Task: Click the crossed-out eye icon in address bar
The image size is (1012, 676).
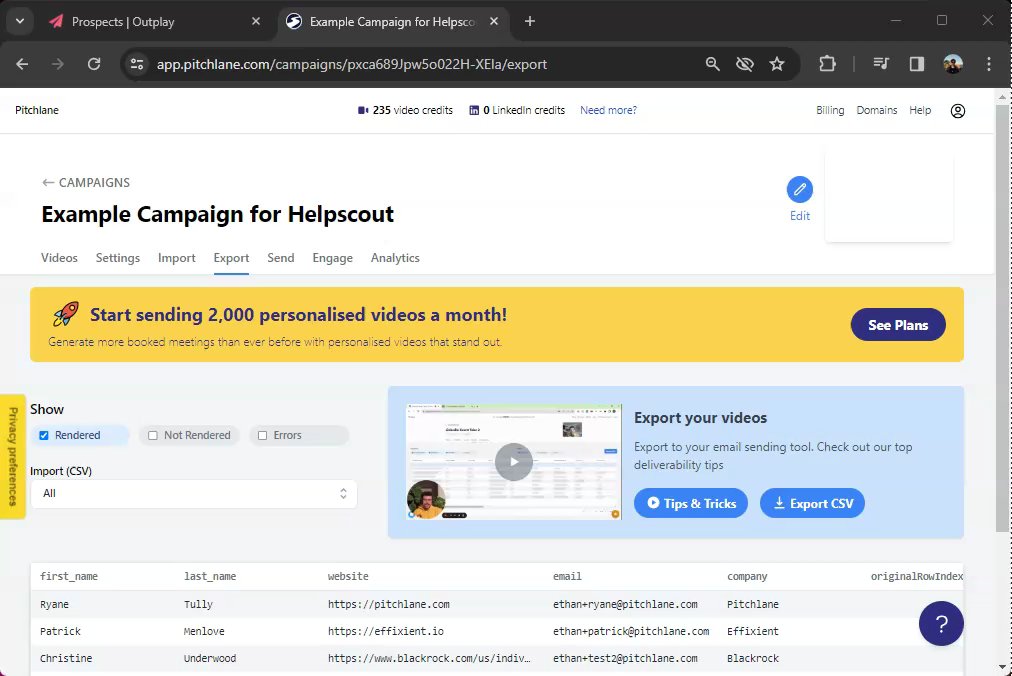Action: (x=745, y=64)
